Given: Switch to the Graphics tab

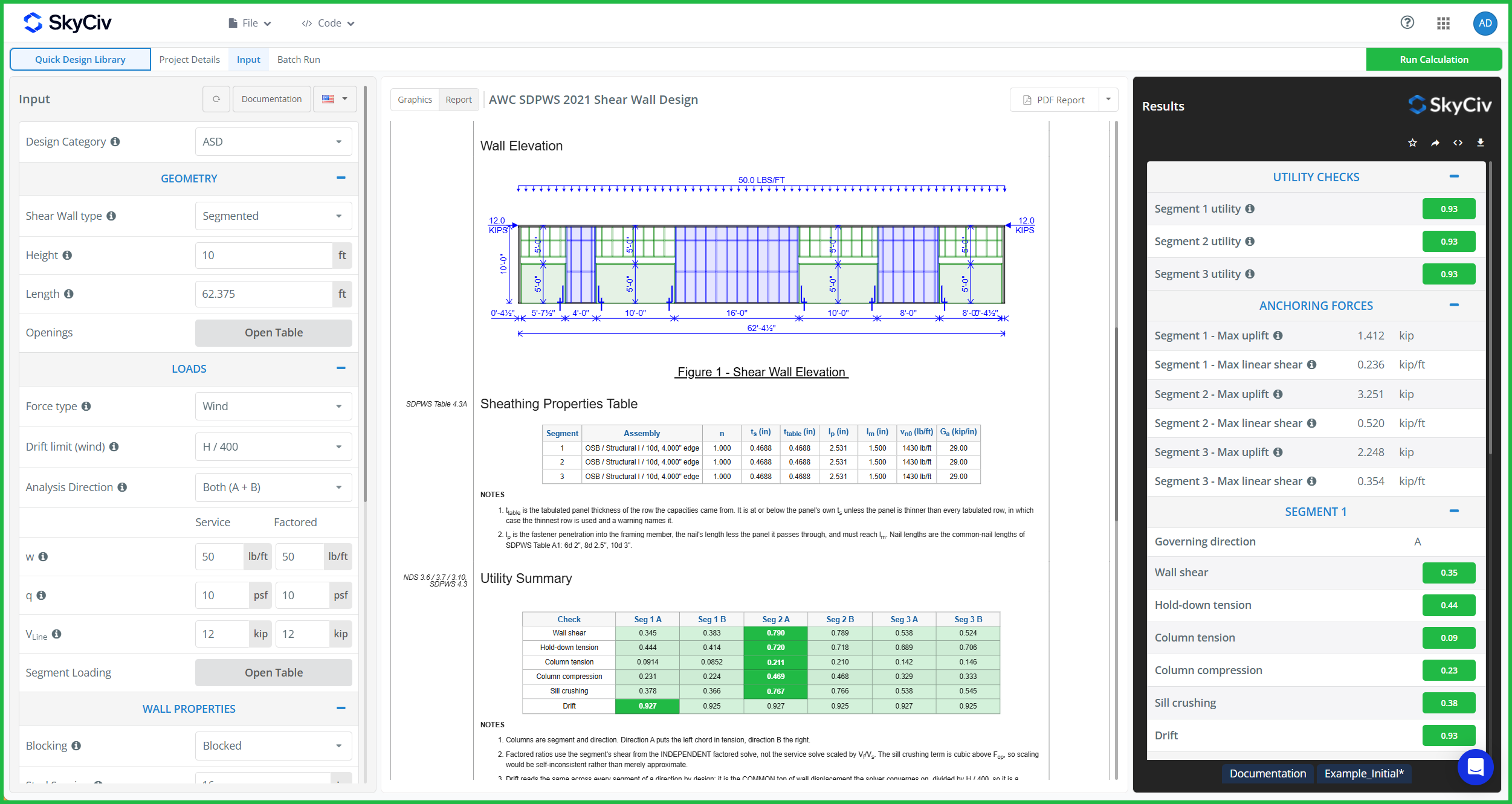Looking at the screenshot, I should tap(415, 100).
